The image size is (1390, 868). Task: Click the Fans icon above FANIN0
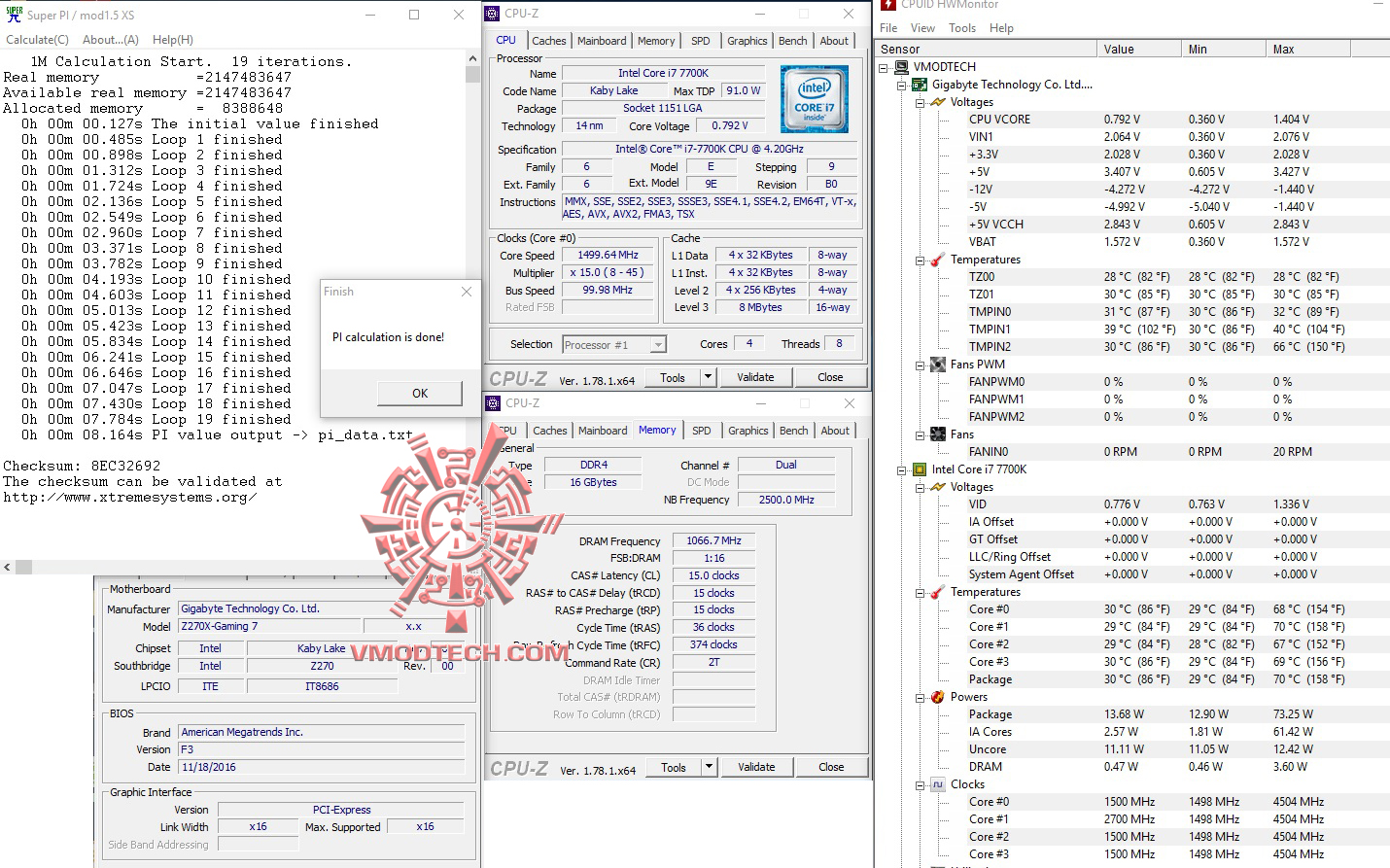coord(938,434)
